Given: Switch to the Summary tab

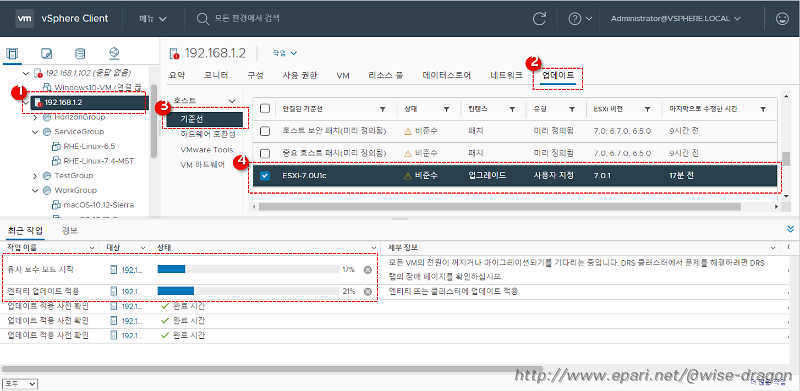Looking at the screenshot, I should coord(177,76).
